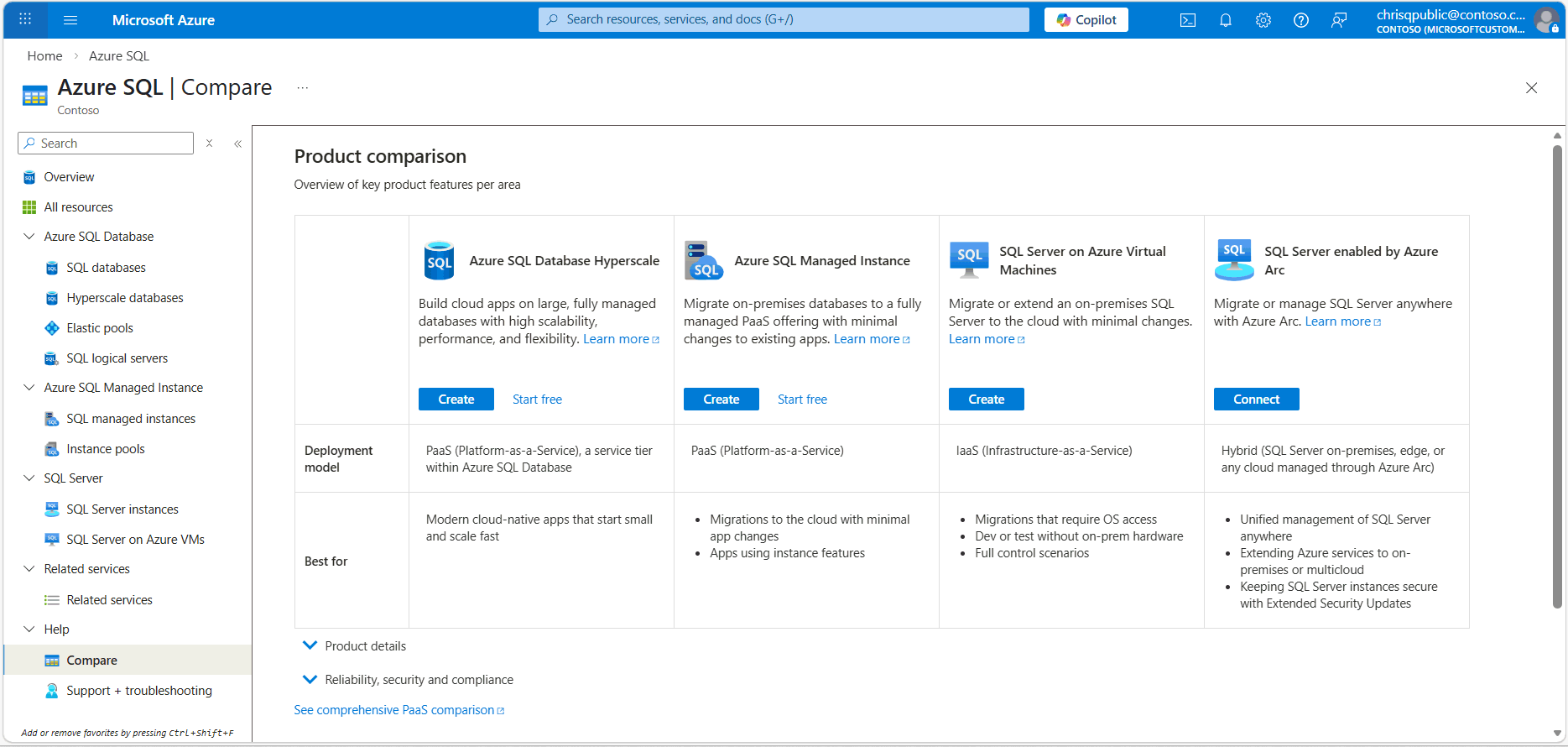This screenshot has width=1568, height=747.
Task: Create SQL Server on Azure Virtual Machines
Action: tap(987, 400)
